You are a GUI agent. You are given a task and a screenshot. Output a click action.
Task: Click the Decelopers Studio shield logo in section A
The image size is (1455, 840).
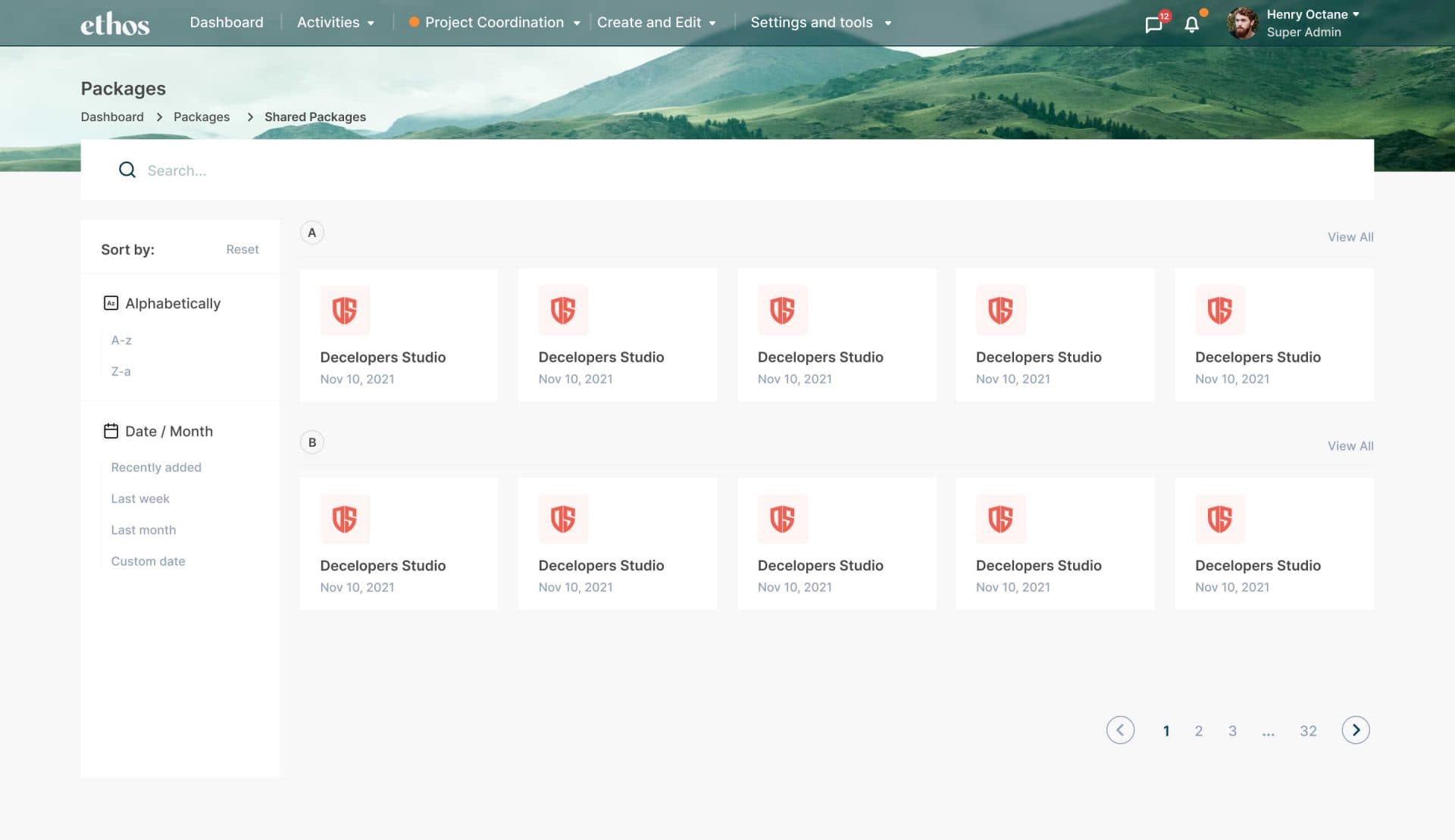pos(345,310)
